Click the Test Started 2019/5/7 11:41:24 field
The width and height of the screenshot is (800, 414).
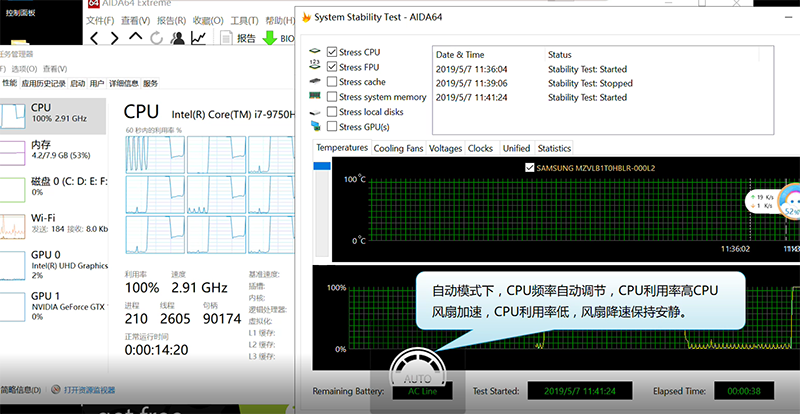point(580,391)
